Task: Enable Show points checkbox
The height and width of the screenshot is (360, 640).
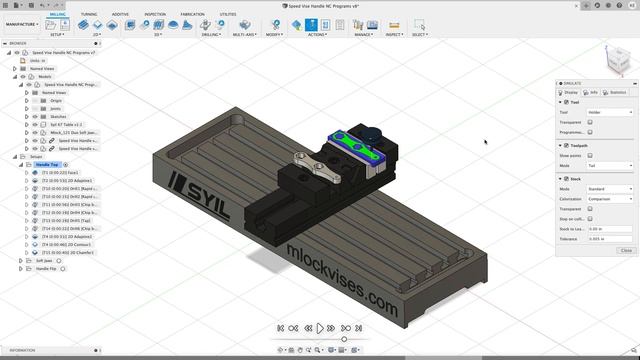Action: (x=590, y=156)
